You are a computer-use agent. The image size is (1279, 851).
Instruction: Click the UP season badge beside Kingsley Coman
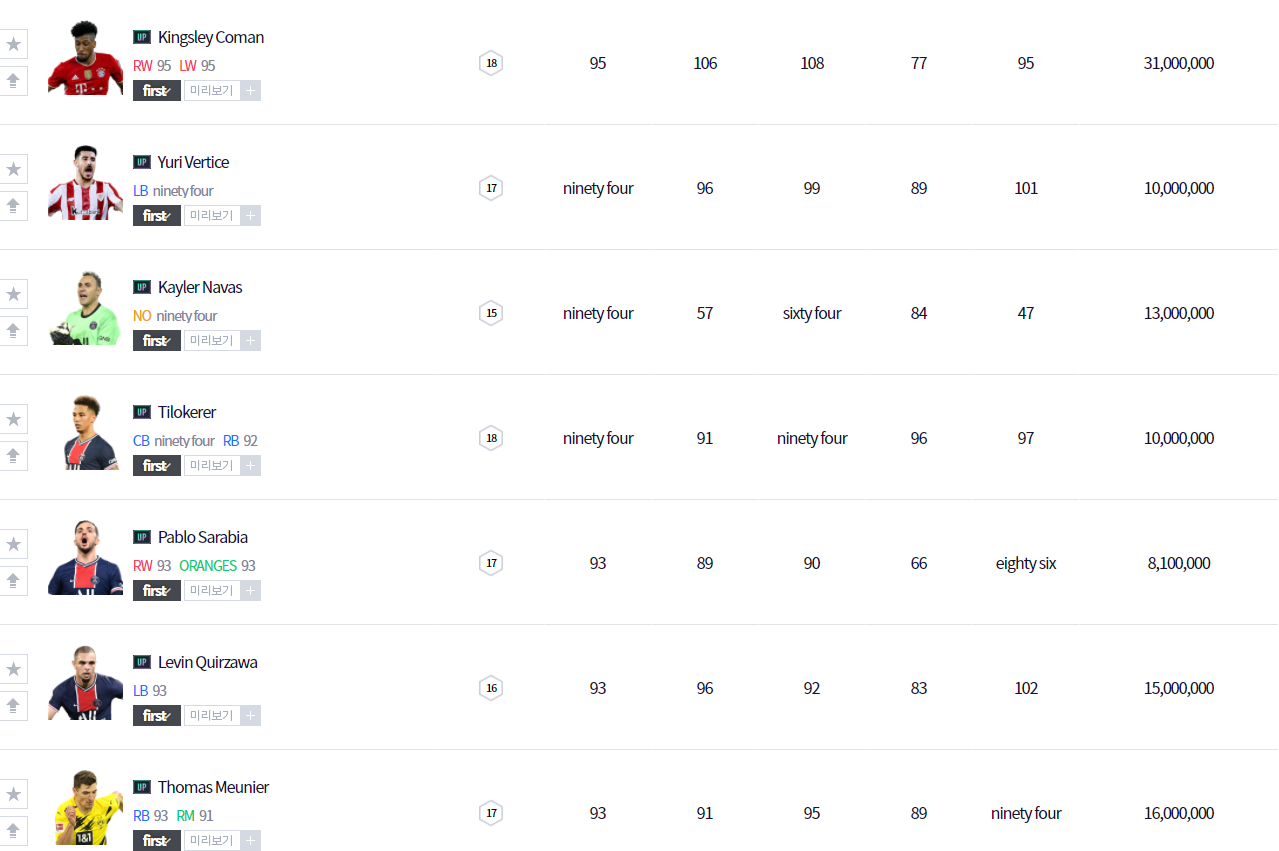[142, 37]
